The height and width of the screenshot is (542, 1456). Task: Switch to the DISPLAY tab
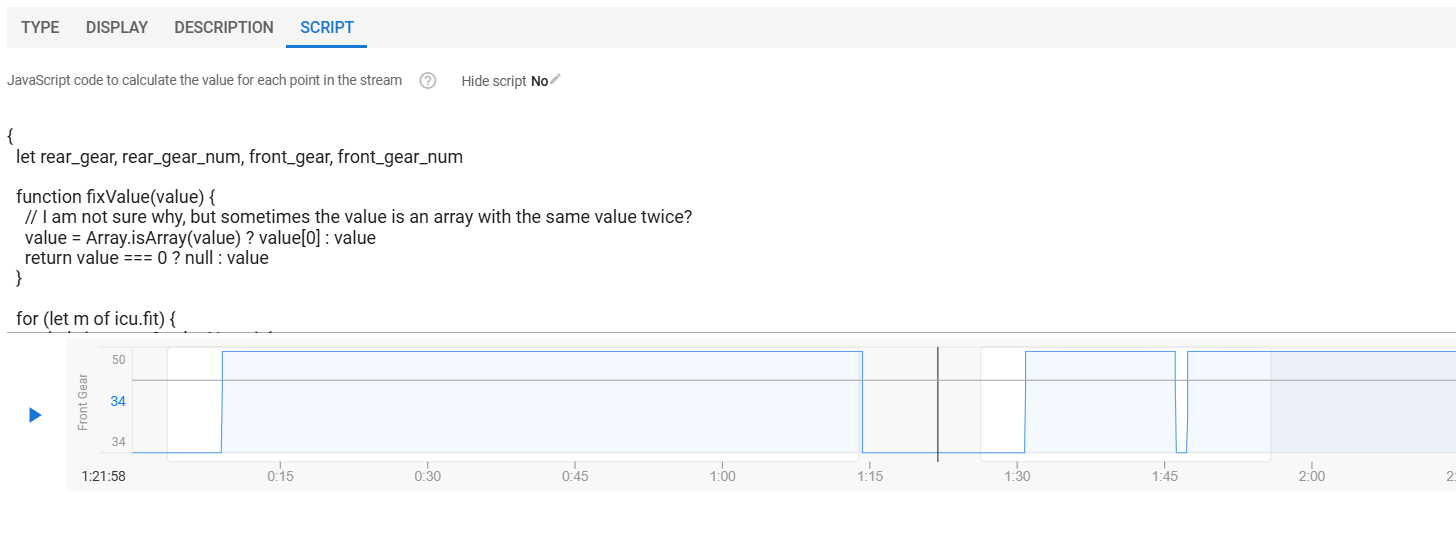tap(117, 28)
